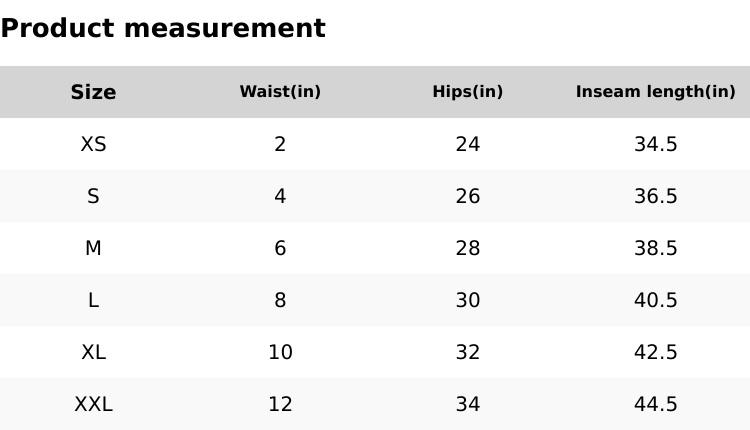
Task: Select the XS size cell
Action: point(93,144)
